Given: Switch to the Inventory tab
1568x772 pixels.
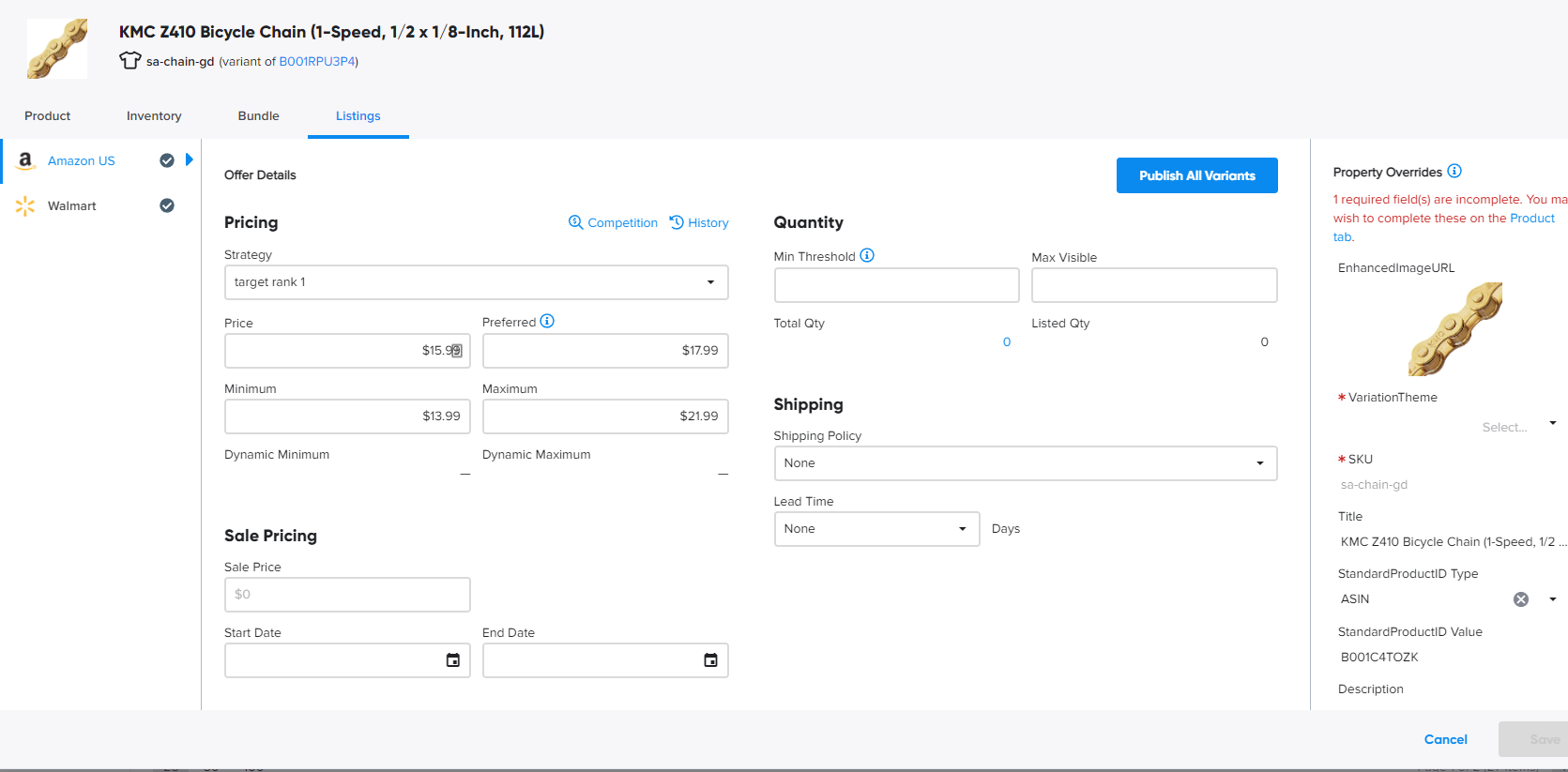Looking at the screenshot, I should [154, 116].
